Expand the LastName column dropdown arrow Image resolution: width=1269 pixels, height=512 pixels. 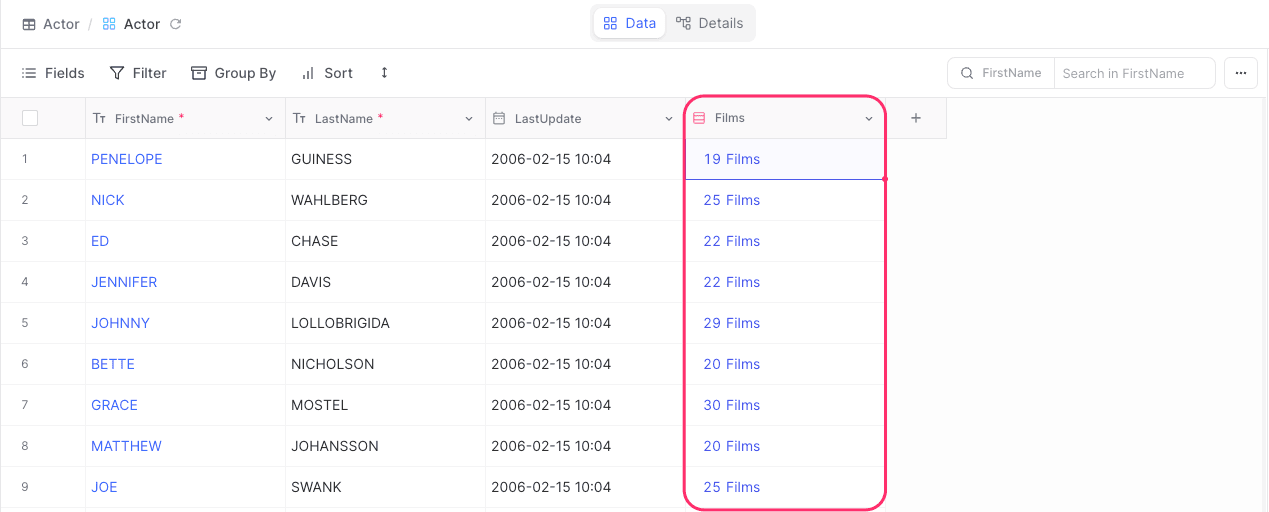tap(468, 119)
